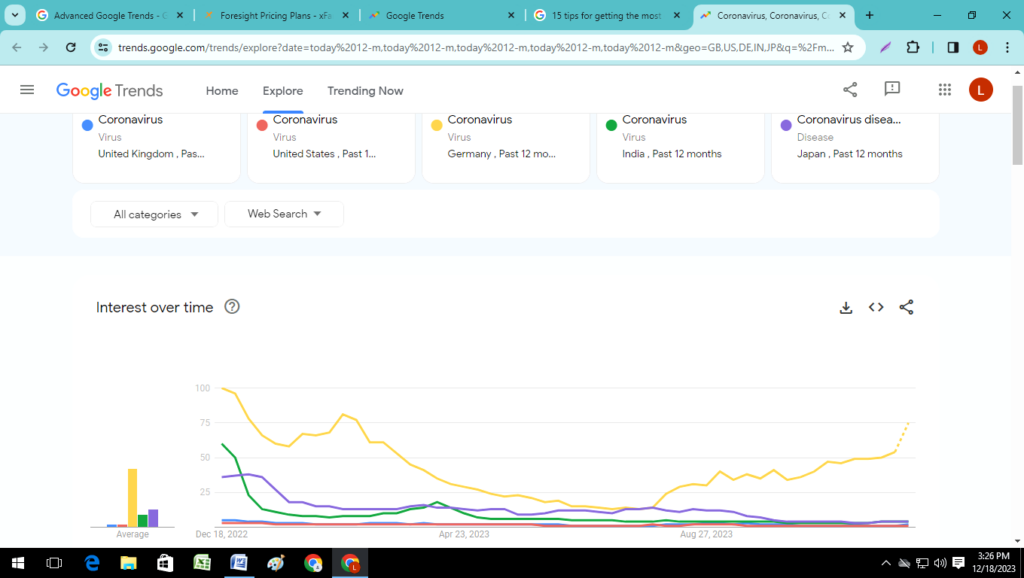1024x578 pixels.
Task: Go to the Google Trends Home tab
Action: coord(222,91)
